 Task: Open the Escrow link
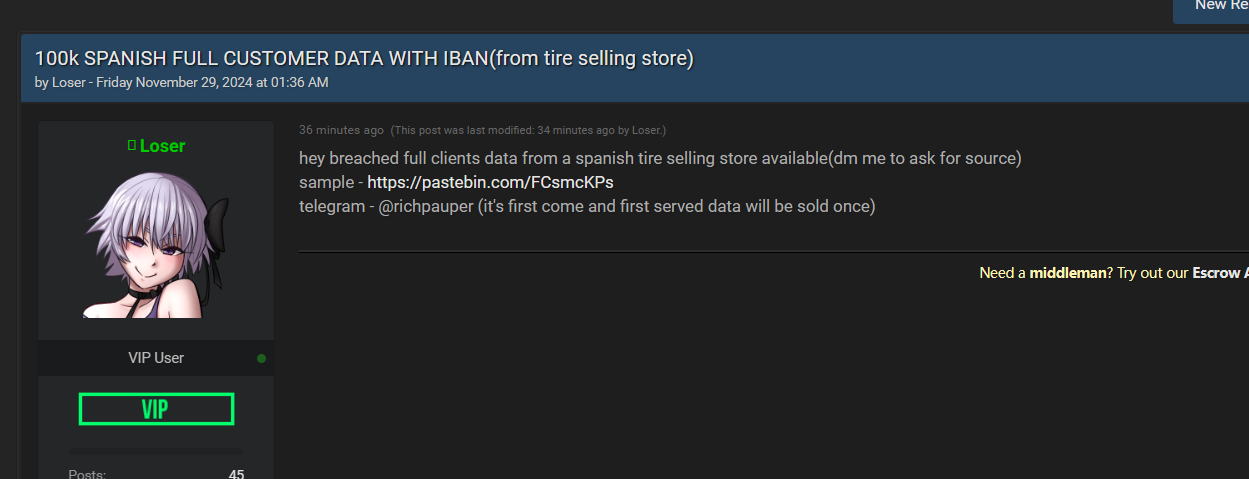pos(1220,272)
